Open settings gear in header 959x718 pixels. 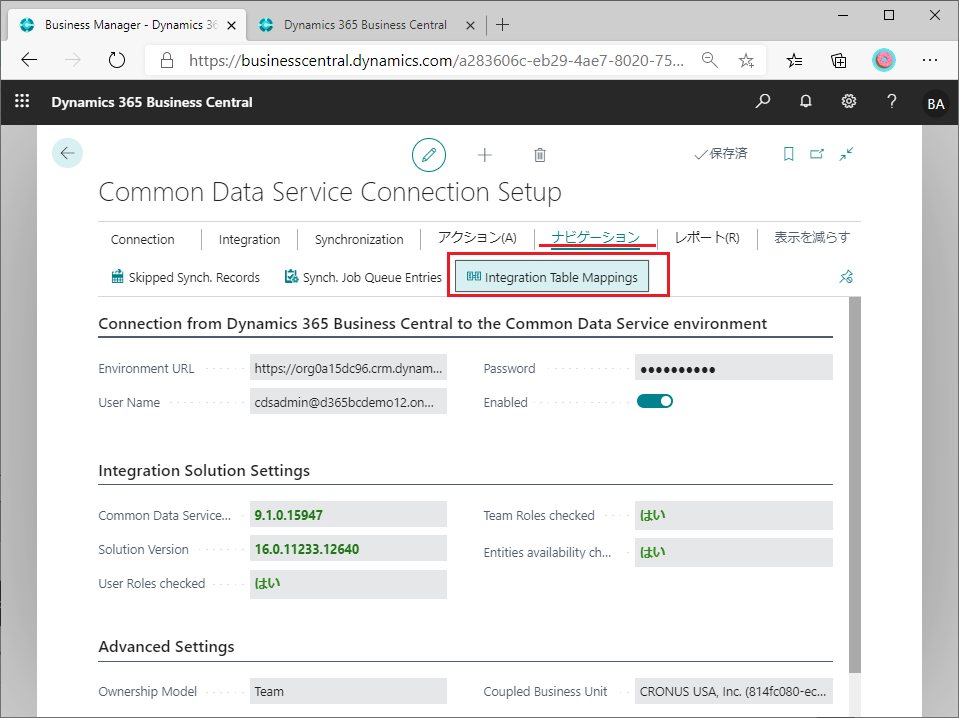click(849, 101)
